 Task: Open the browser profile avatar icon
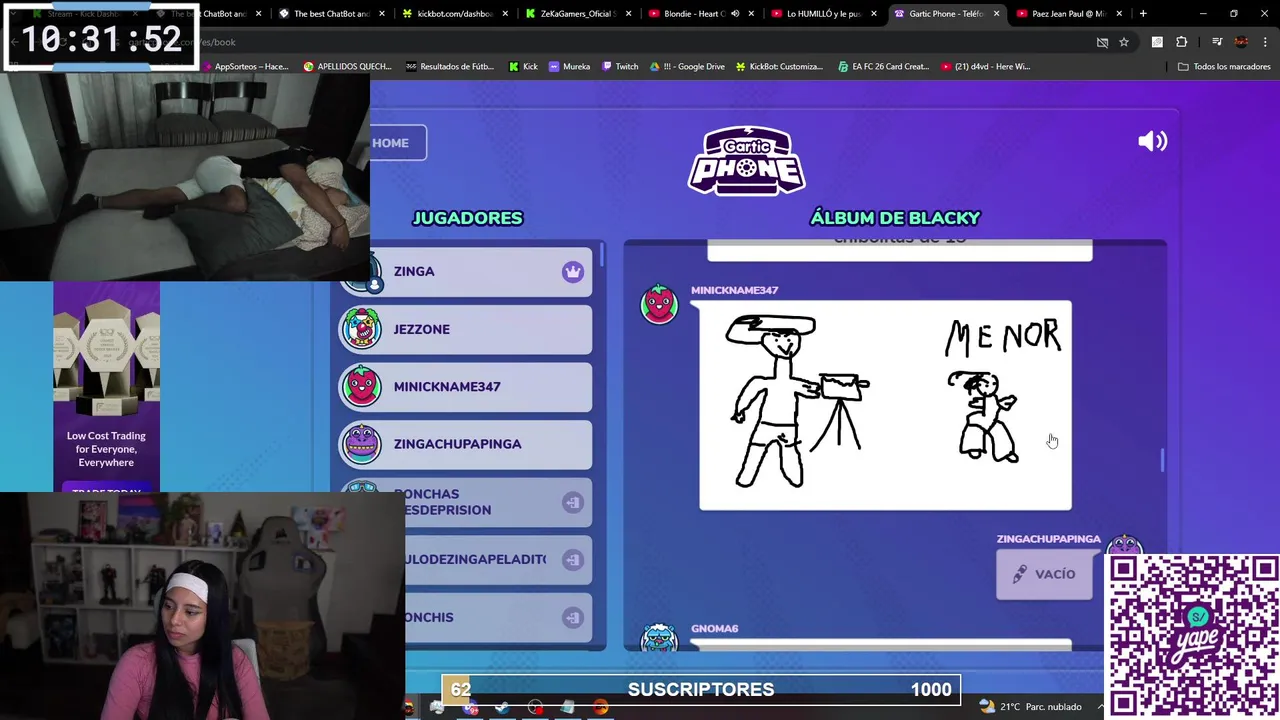pos(1241,42)
